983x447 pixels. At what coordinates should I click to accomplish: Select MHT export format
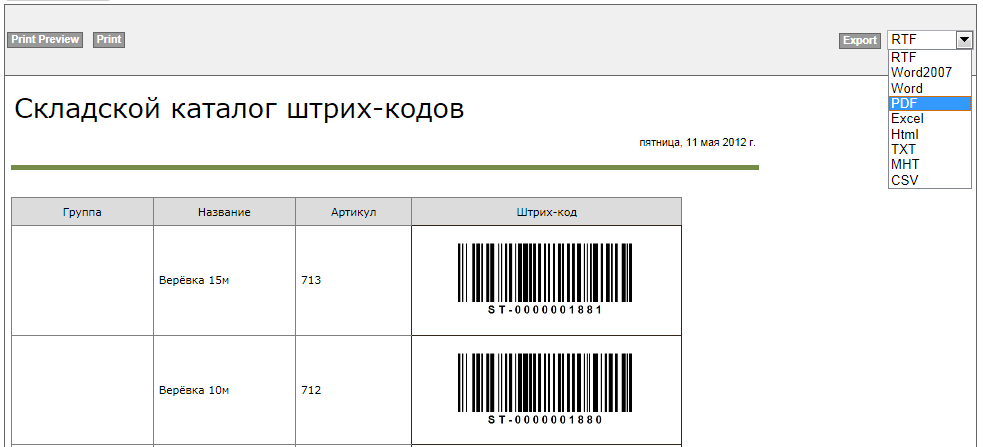coord(905,164)
